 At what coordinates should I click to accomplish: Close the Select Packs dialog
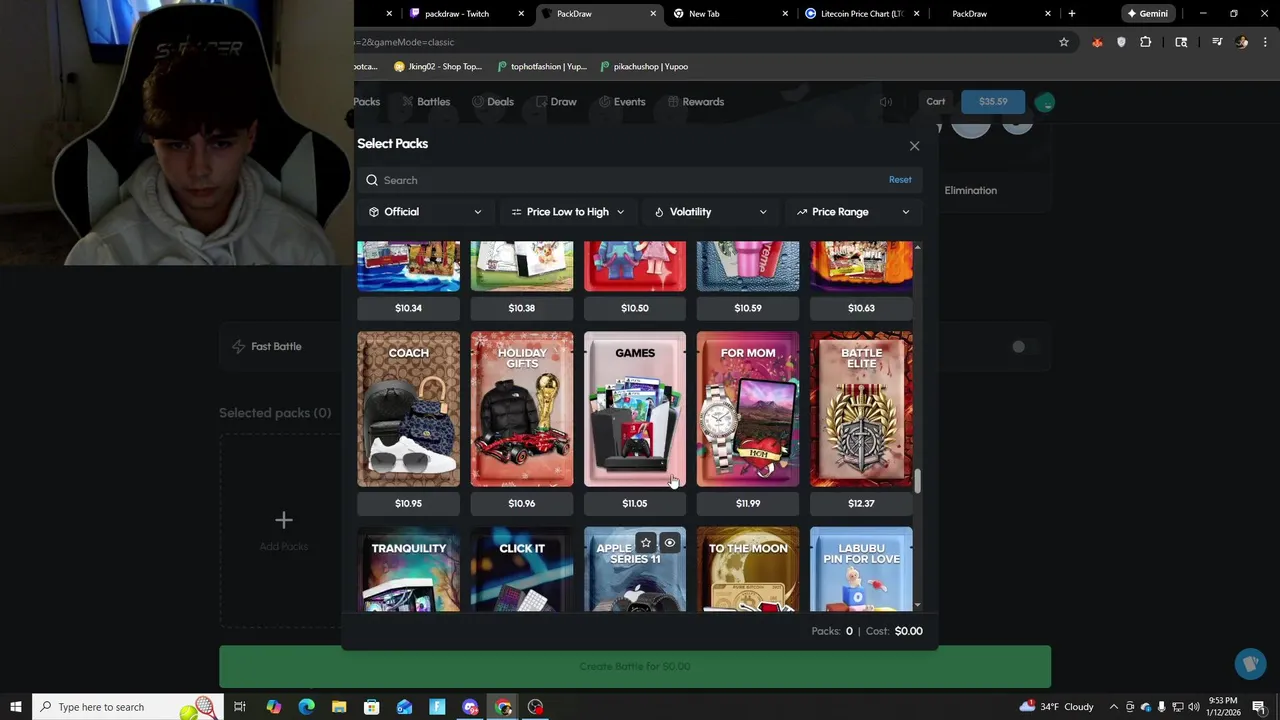click(914, 146)
